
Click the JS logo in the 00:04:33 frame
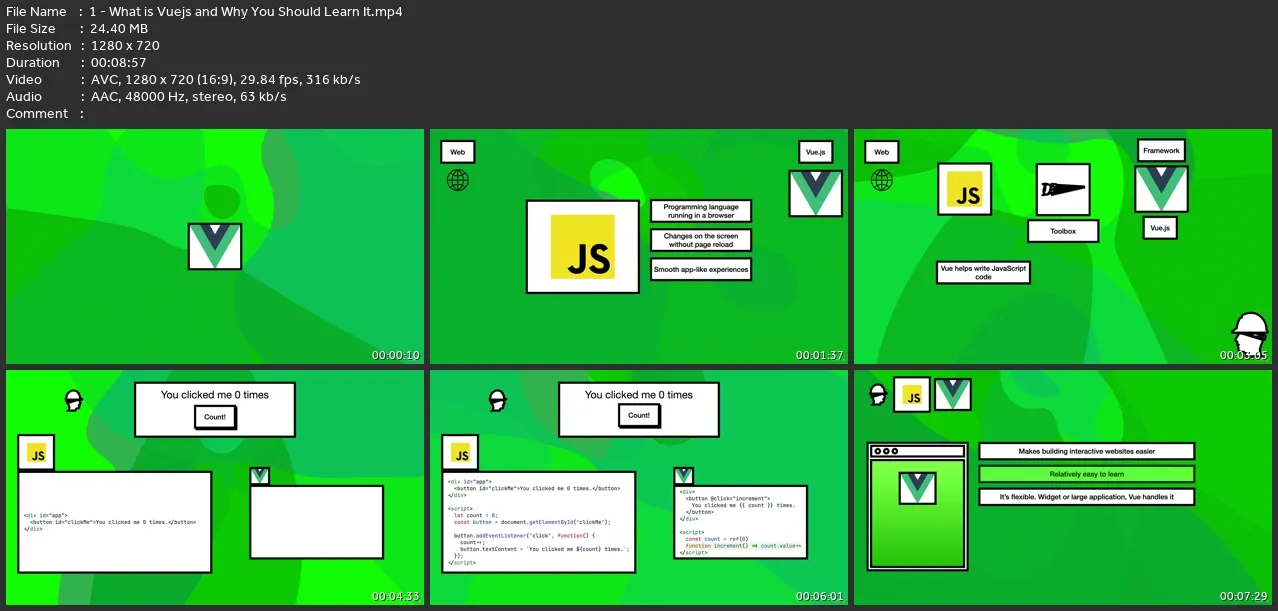(37, 453)
